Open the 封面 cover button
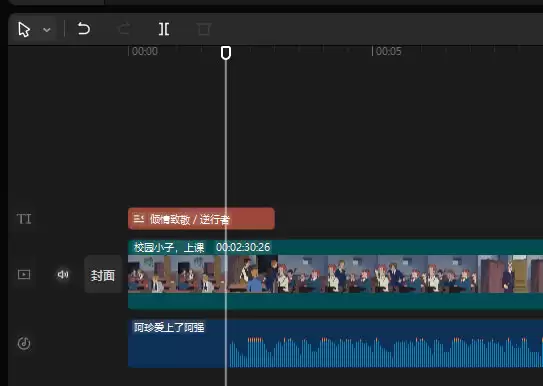 [103, 275]
